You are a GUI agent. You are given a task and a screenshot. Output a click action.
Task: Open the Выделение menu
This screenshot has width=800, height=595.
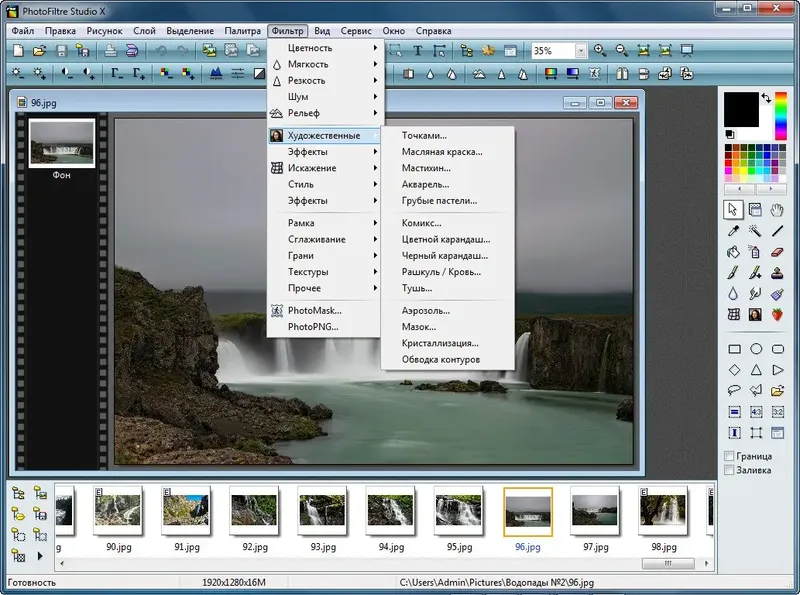click(189, 31)
